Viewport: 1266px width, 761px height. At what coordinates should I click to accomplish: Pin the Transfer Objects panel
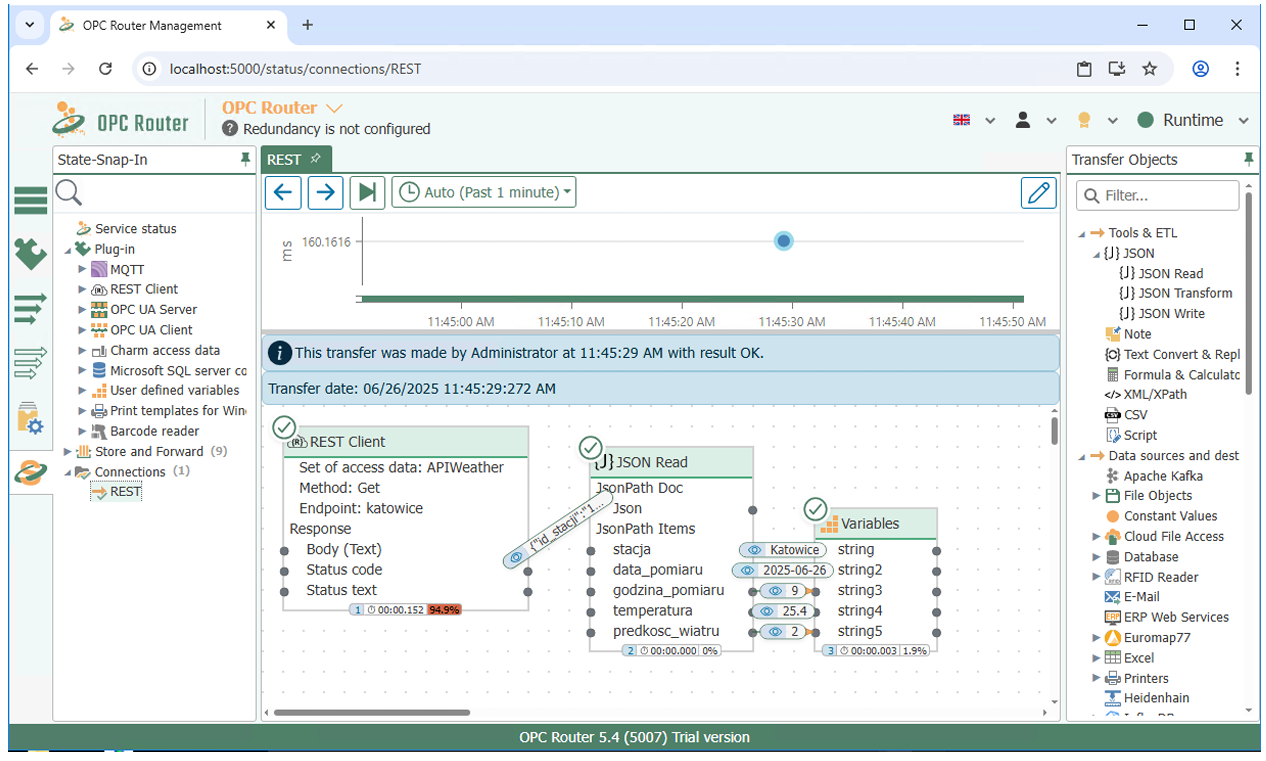pyautogui.click(x=1248, y=159)
